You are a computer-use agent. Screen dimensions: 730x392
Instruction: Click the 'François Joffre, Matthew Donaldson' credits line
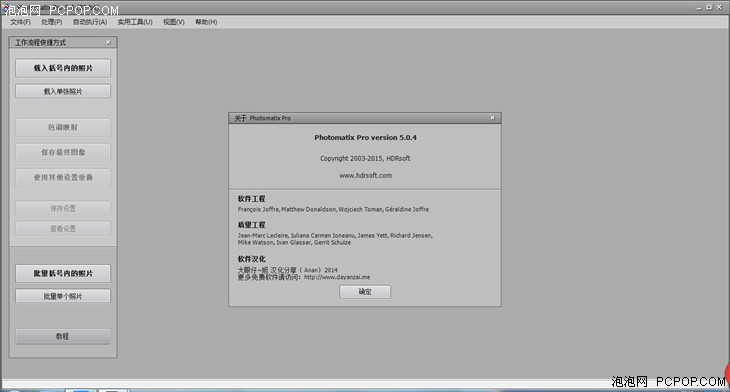point(333,210)
